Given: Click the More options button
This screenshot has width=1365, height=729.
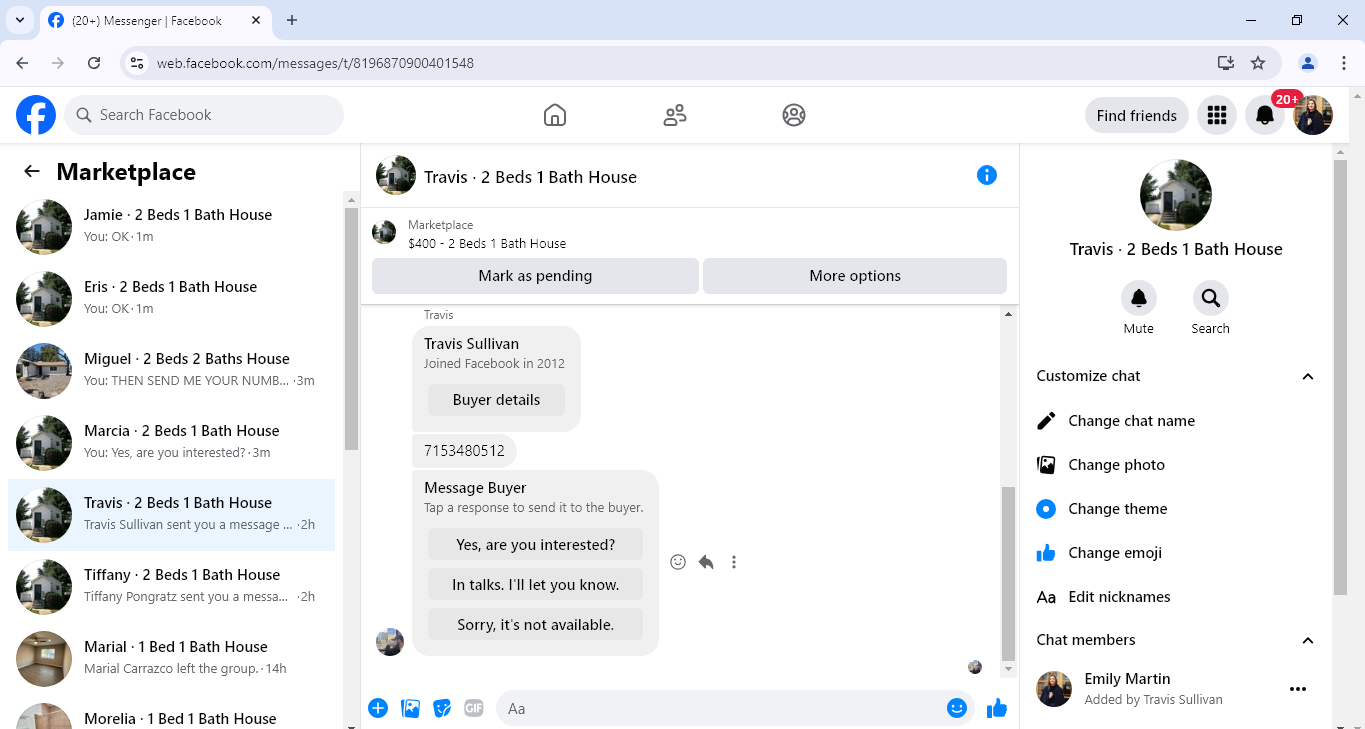Looking at the screenshot, I should pyautogui.click(x=855, y=276).
